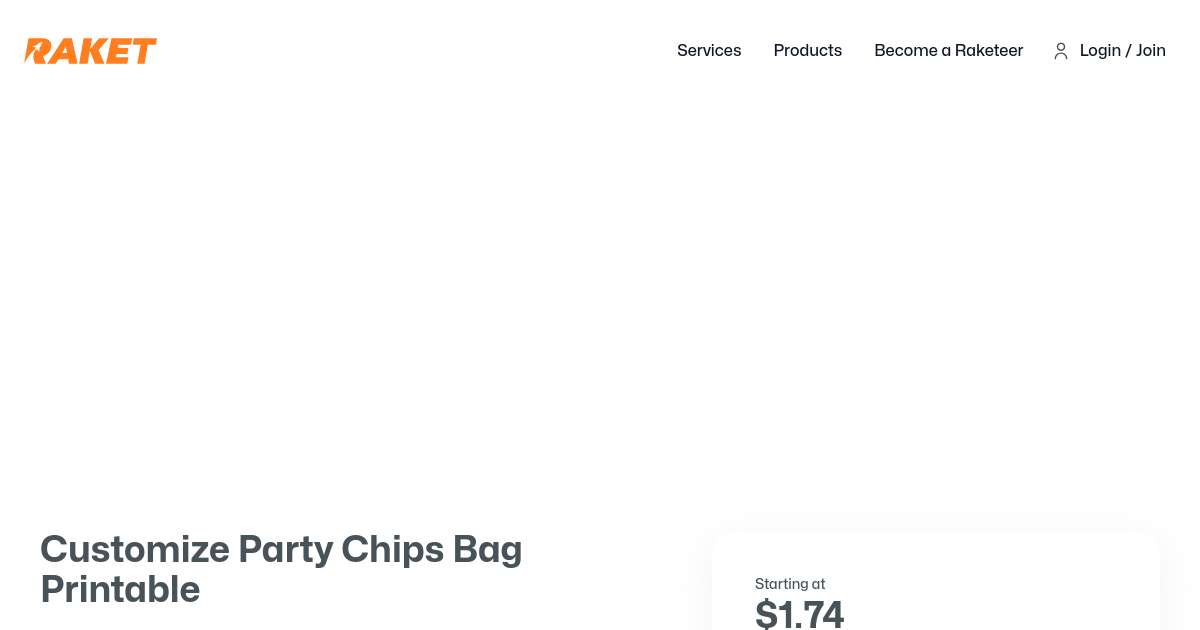This screenshot has width=1200, height=630.
Task: Click the Become a Raketeer link
Action: (x=948, y=51)
